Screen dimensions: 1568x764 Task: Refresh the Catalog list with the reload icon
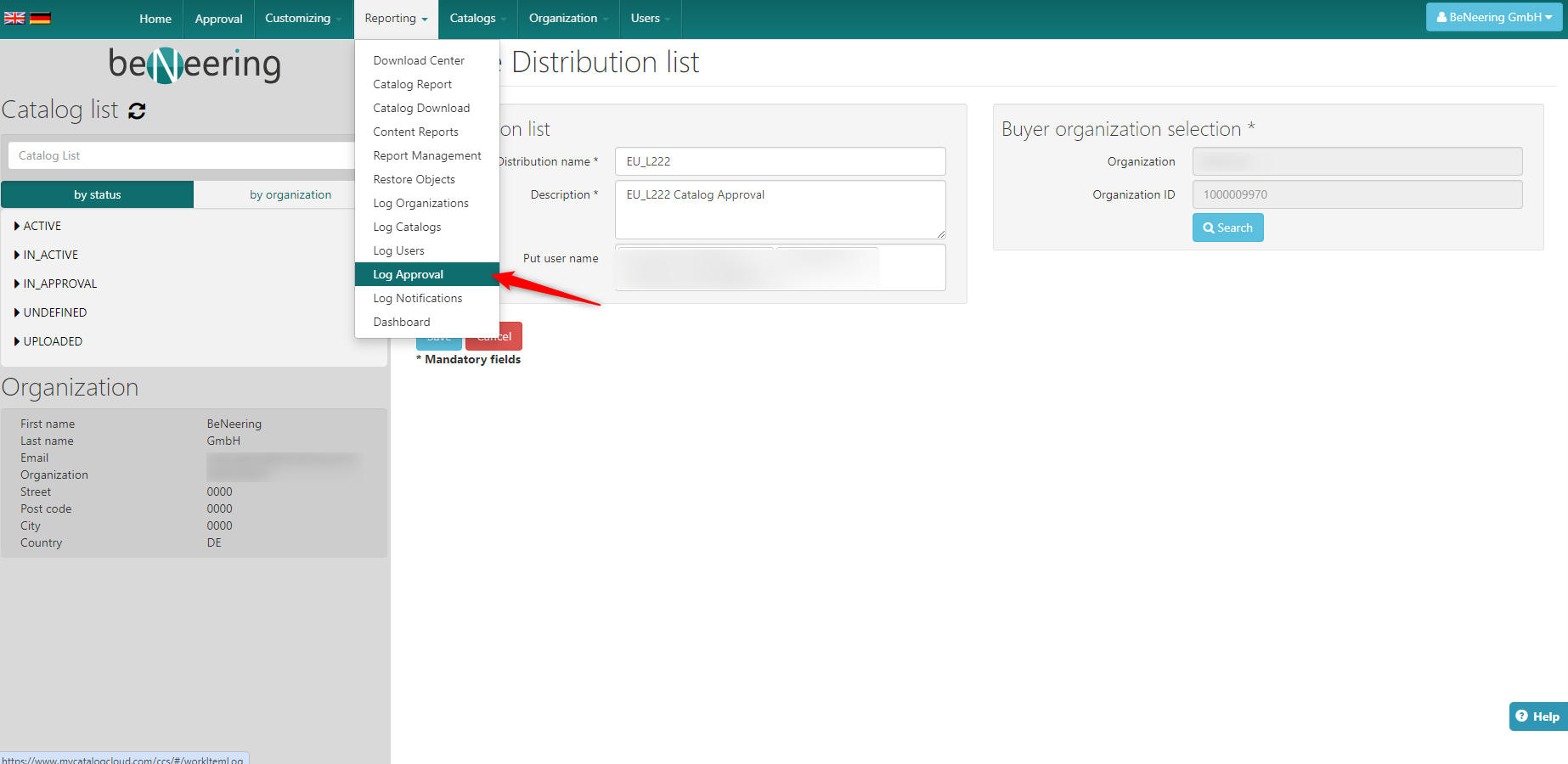coord(137,110)
